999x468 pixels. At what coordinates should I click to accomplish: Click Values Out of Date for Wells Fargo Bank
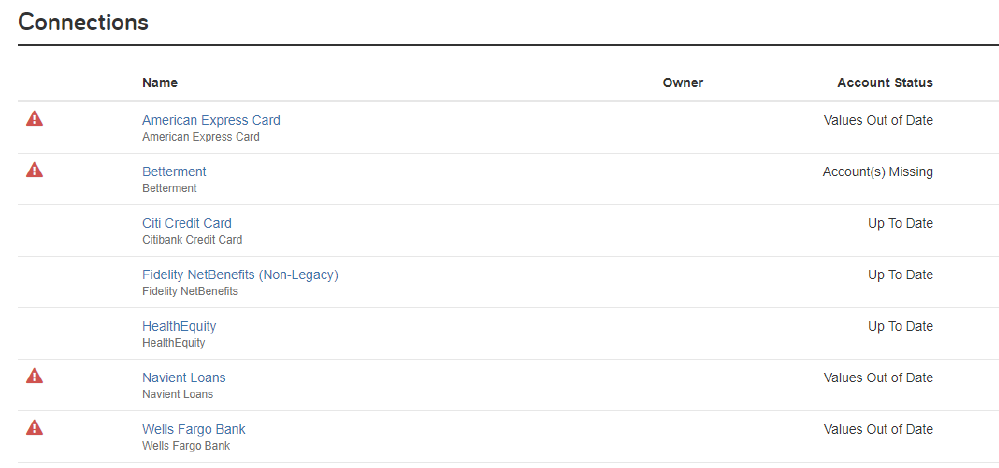click(x=878, y=429)
